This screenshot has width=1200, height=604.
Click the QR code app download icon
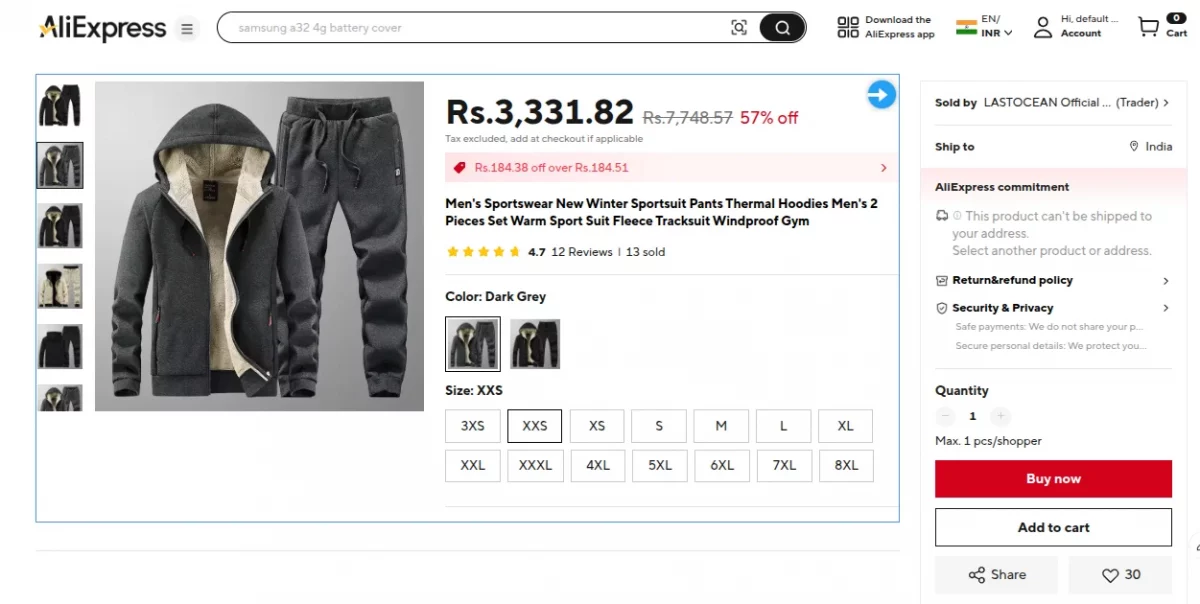848,27
